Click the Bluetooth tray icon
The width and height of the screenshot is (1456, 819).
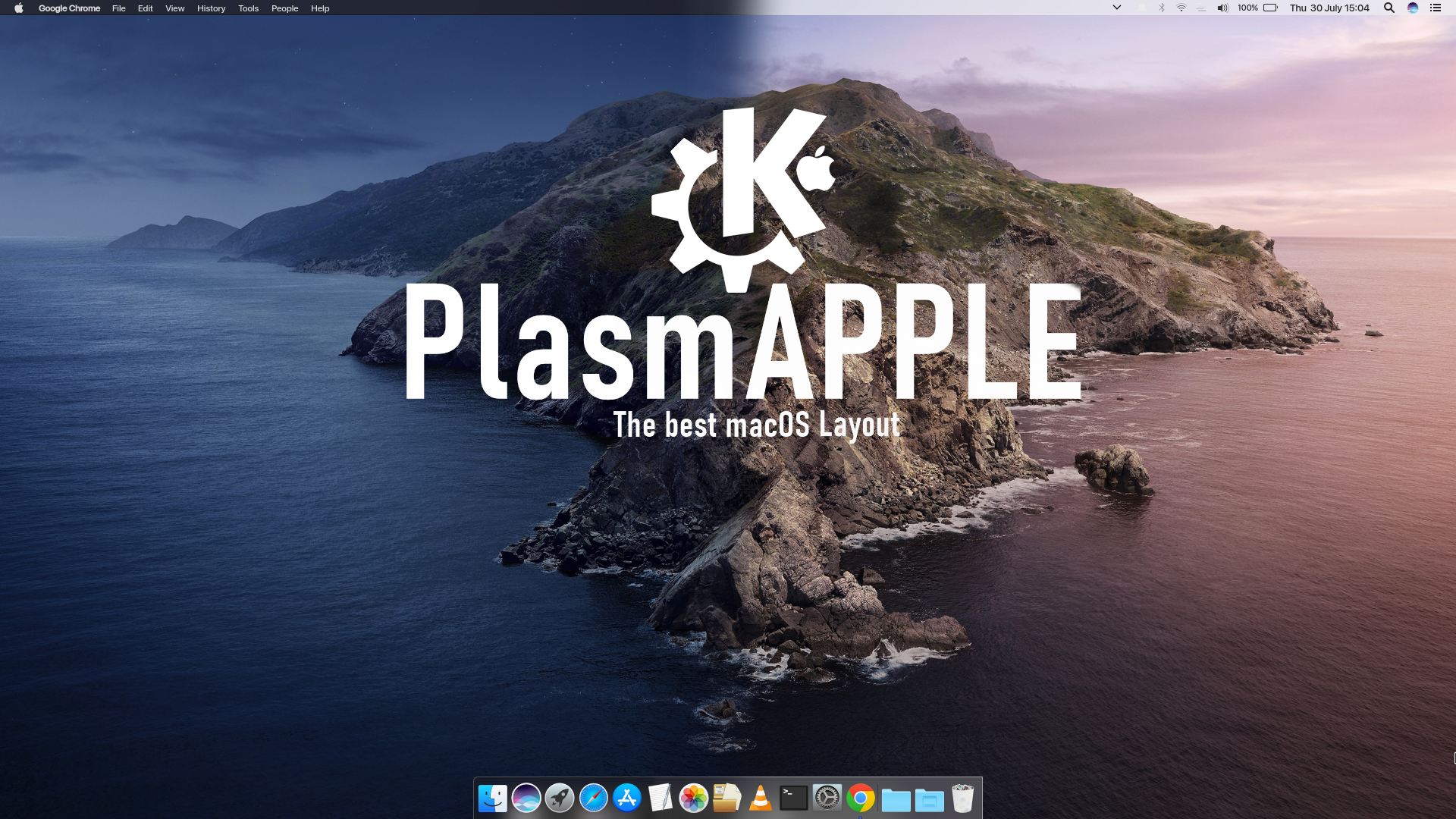pos(1162,8)
